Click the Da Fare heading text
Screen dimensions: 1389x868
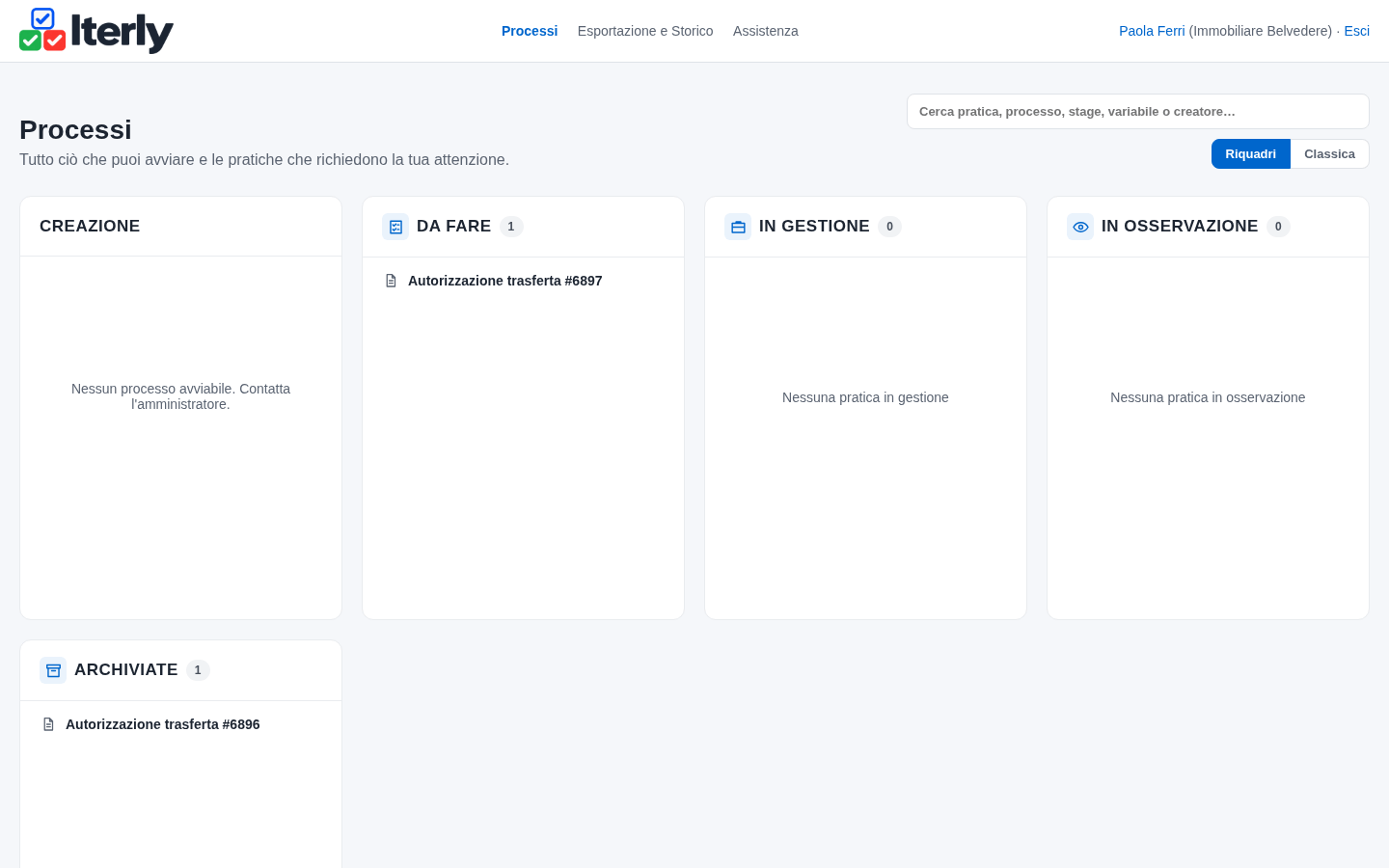pos(453,226)
